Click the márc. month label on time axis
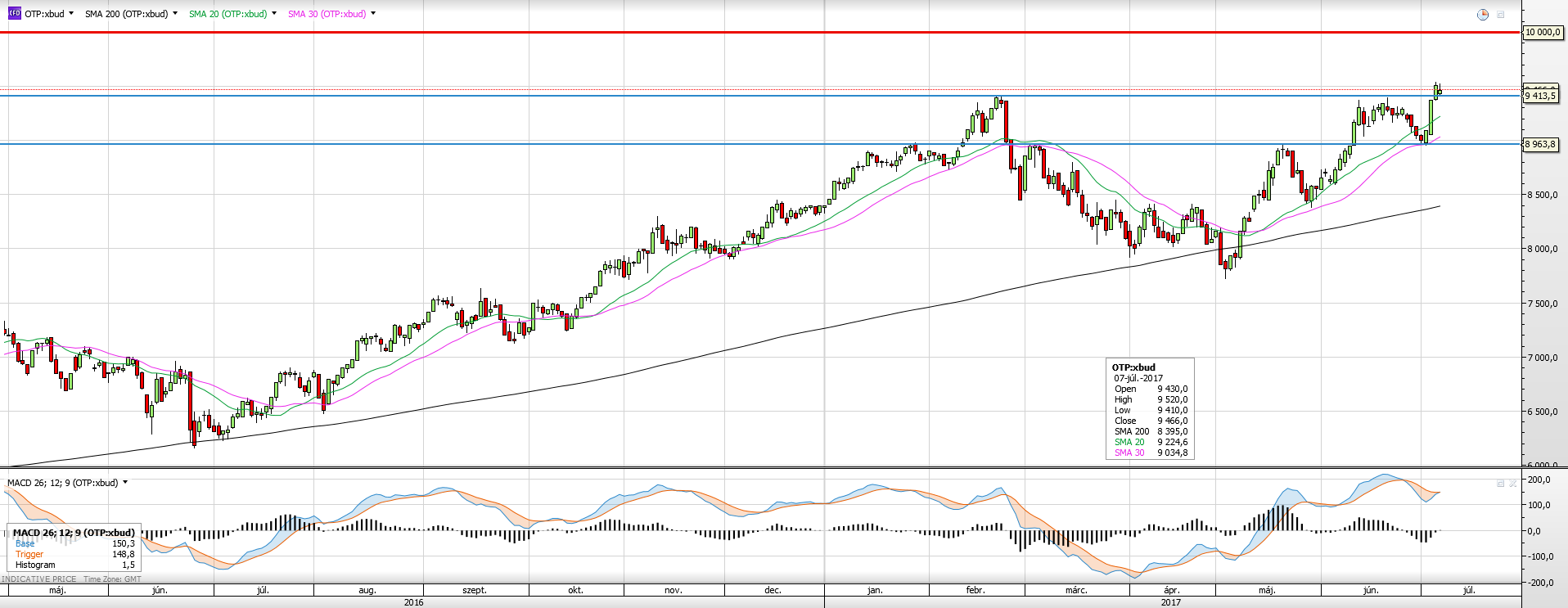1568x608 pixels. coord(1076,590)
